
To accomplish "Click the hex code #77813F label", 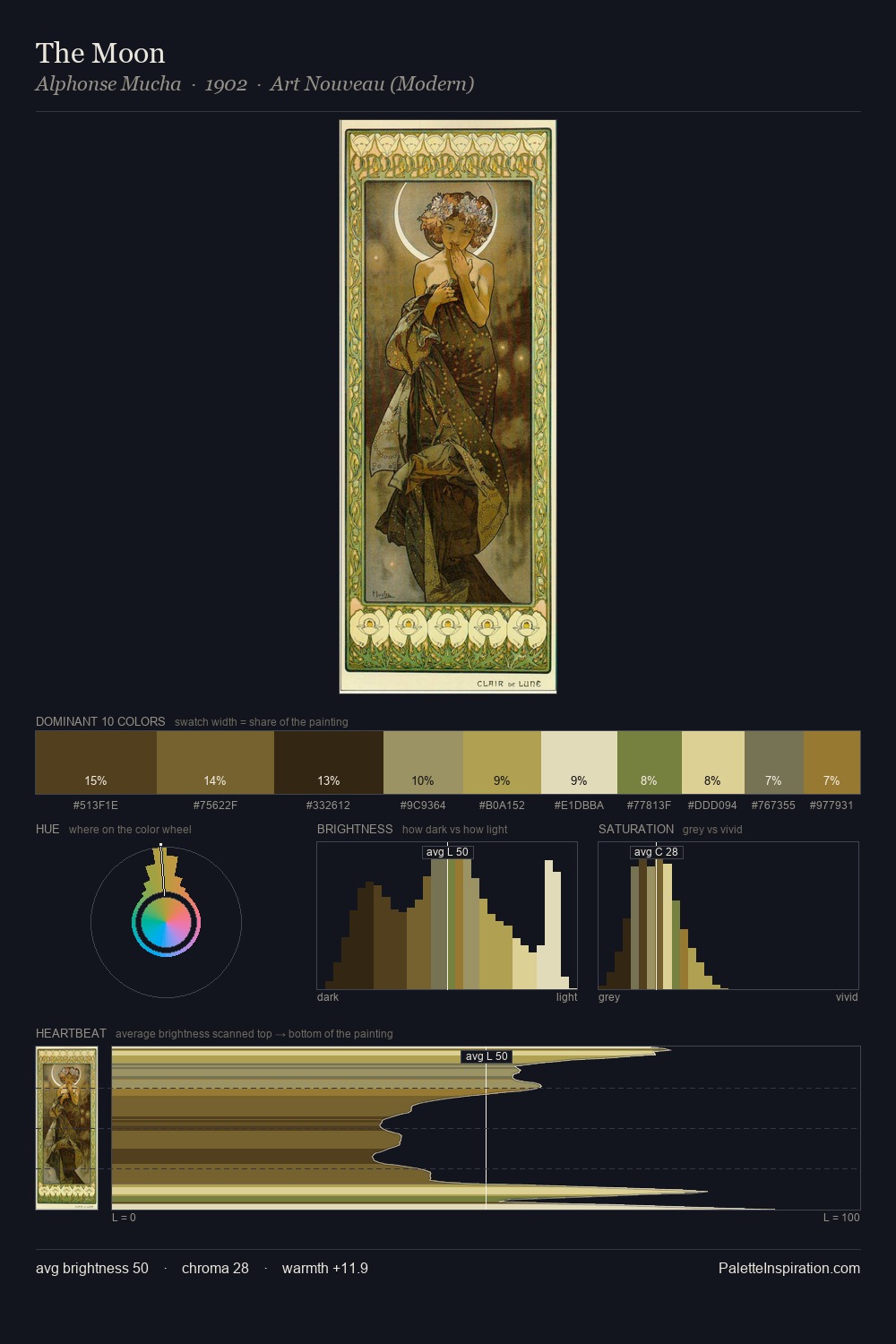I will [x=649, y=806].
